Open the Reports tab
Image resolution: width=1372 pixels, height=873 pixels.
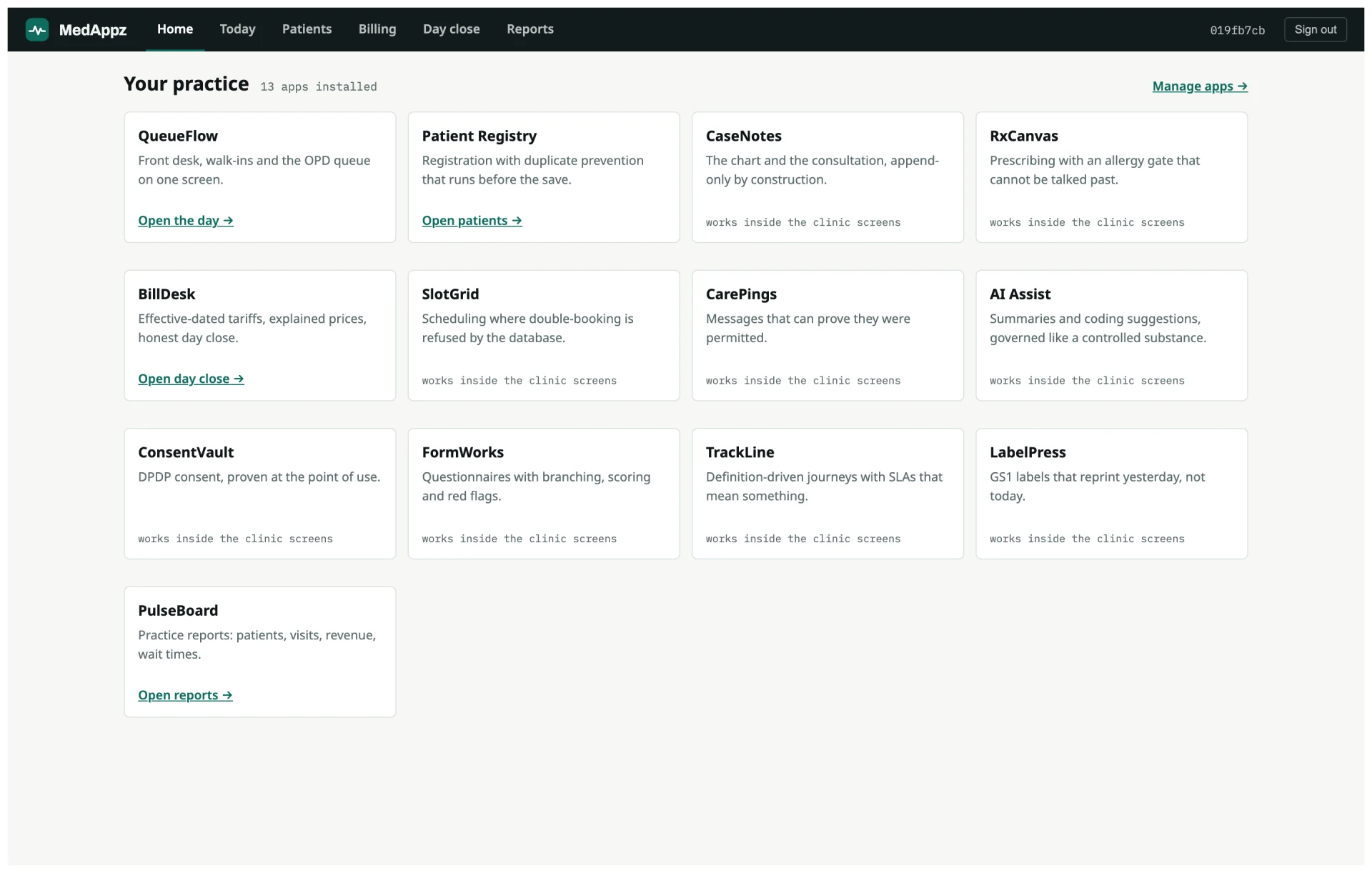coord(530,29)
